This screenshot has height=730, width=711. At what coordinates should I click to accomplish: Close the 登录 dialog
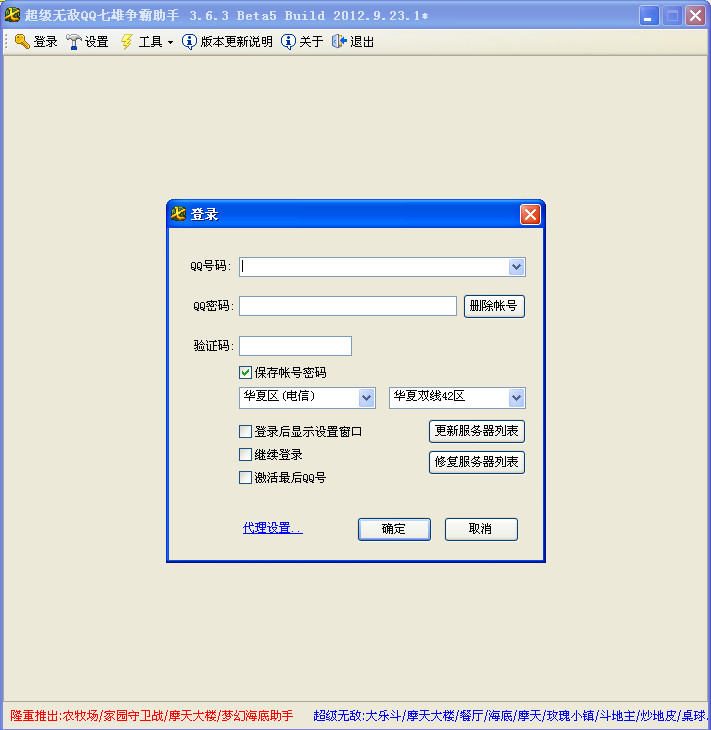tap(530, 214)
